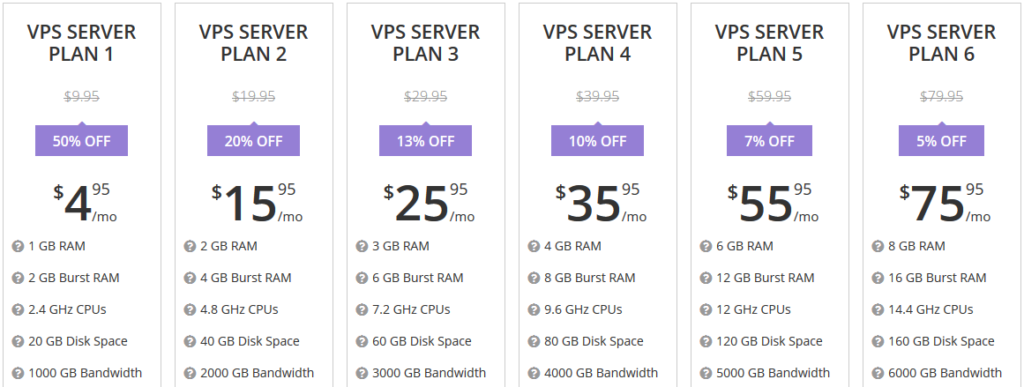Screen dimensions: 1024x387
Task: Click help icon beside 7.2 GHz CPUs
Action: pos(362,309)
